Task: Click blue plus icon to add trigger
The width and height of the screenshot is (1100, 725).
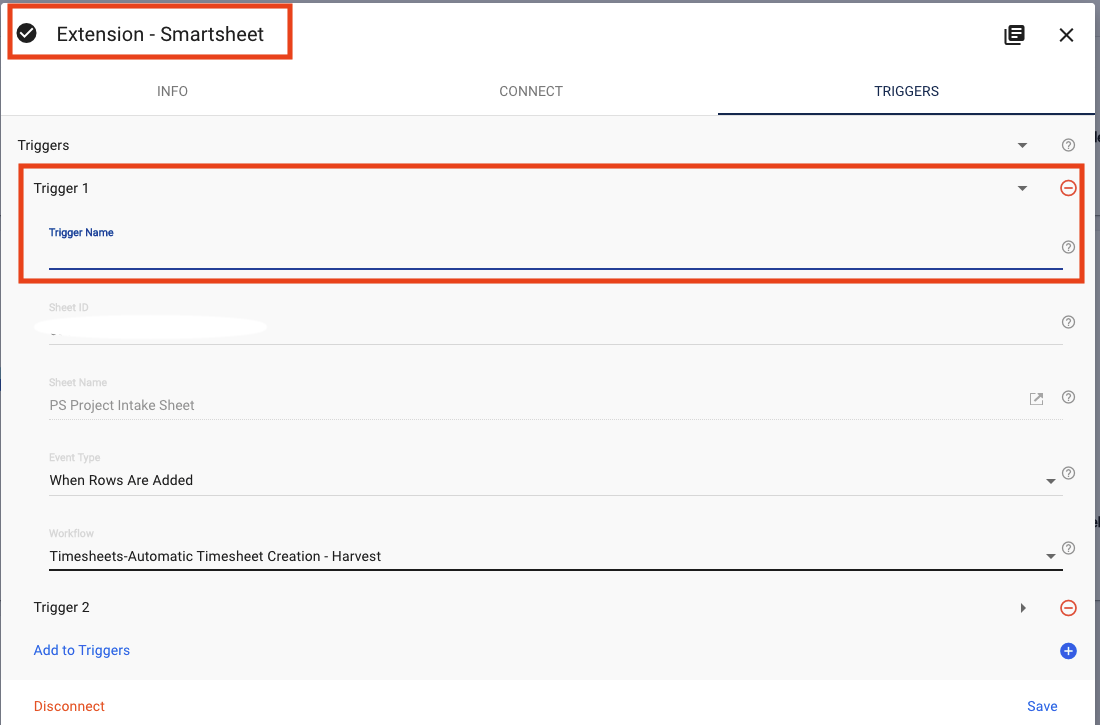Action: [x=1068, y=651]
